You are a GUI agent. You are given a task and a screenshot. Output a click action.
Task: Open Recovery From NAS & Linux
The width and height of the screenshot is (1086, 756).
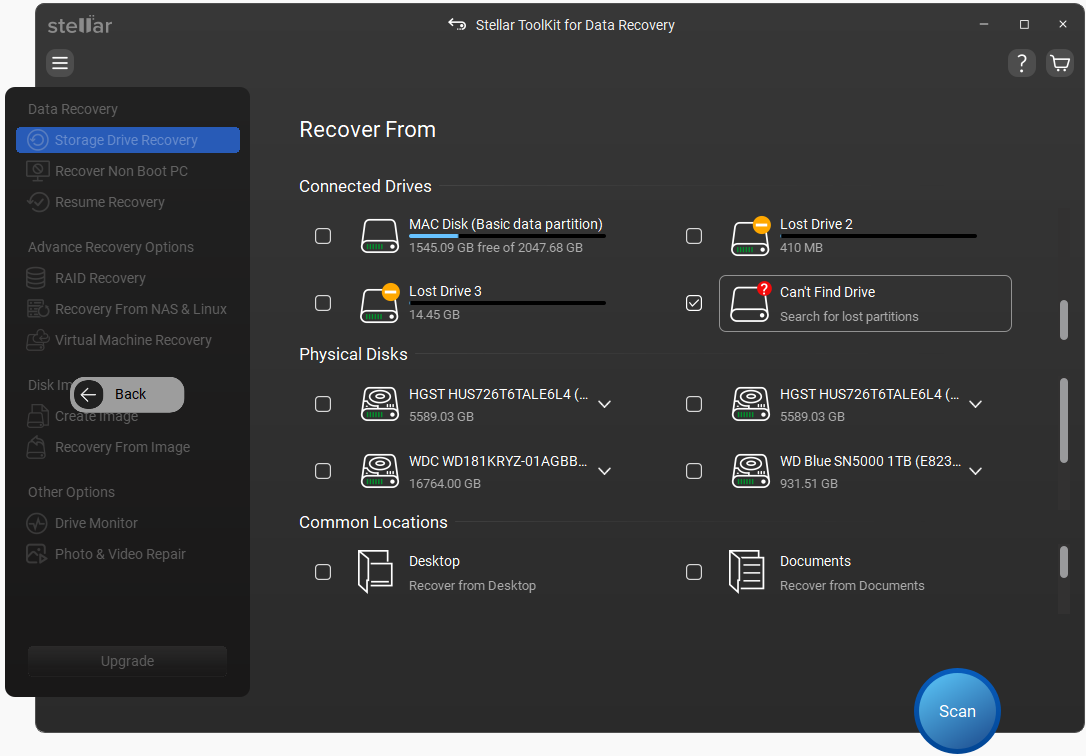point(141,309)
